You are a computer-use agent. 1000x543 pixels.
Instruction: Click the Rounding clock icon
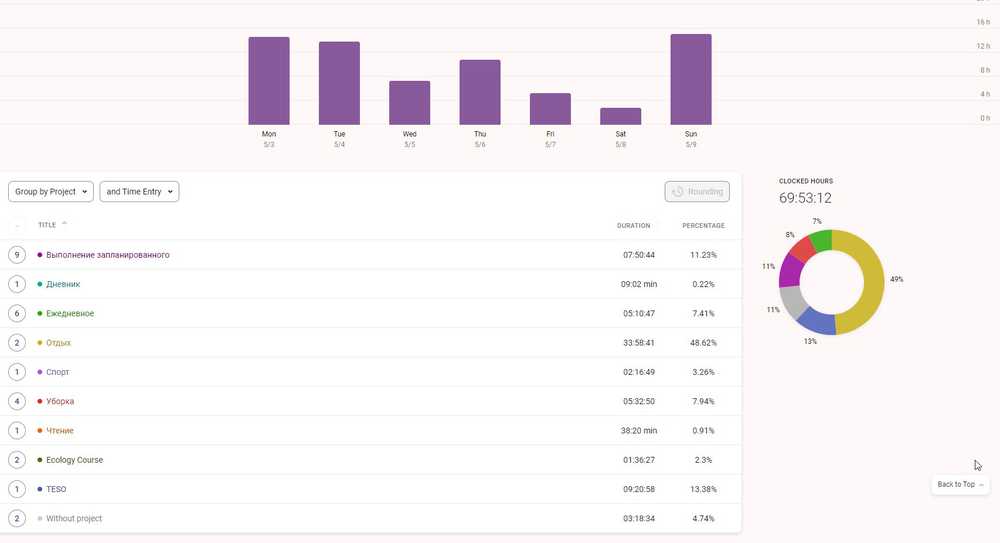pos(678,192)
